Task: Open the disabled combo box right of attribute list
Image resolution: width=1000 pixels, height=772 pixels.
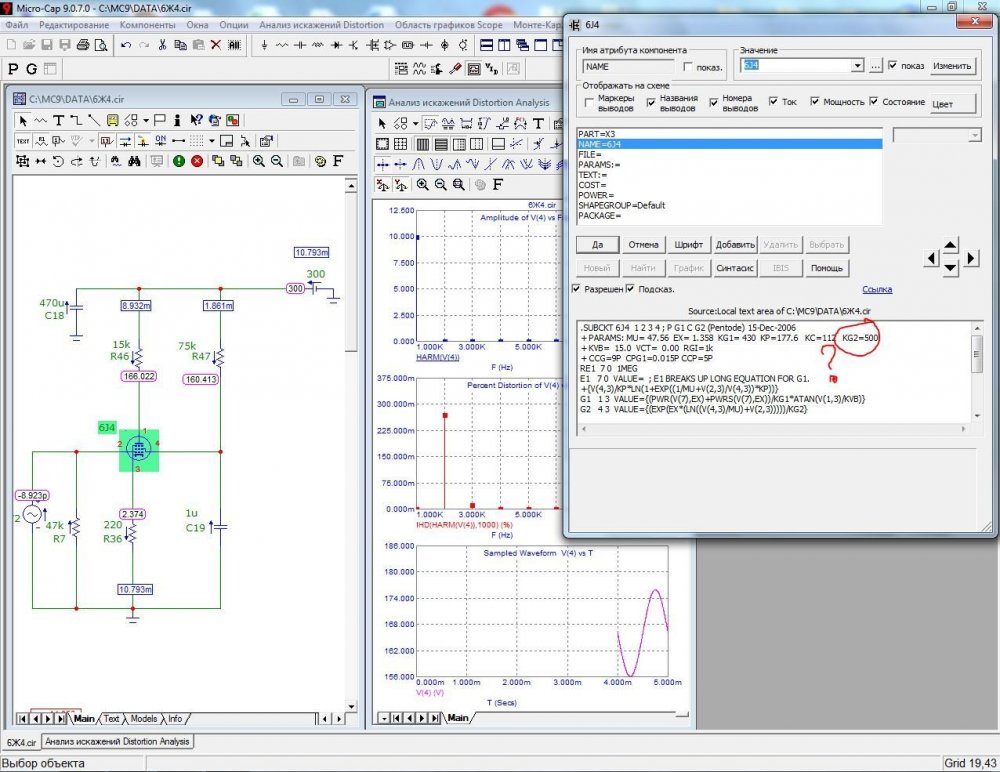Action: (975, 135)
